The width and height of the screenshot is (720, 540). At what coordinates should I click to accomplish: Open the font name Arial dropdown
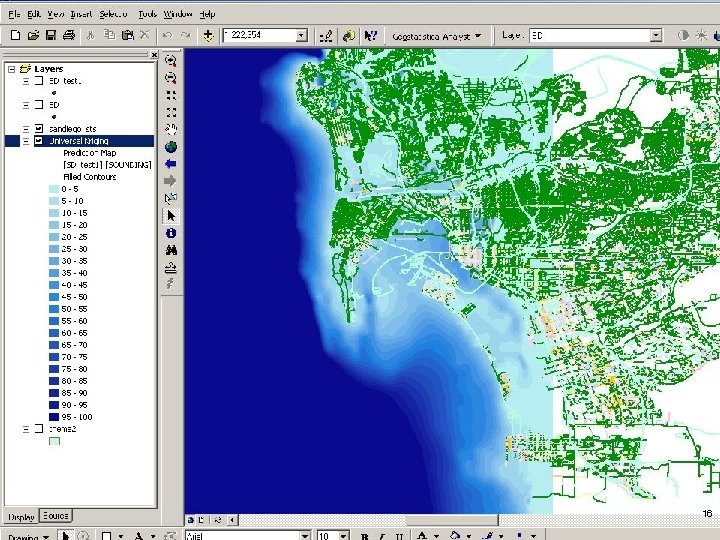(x=305, y=535)
